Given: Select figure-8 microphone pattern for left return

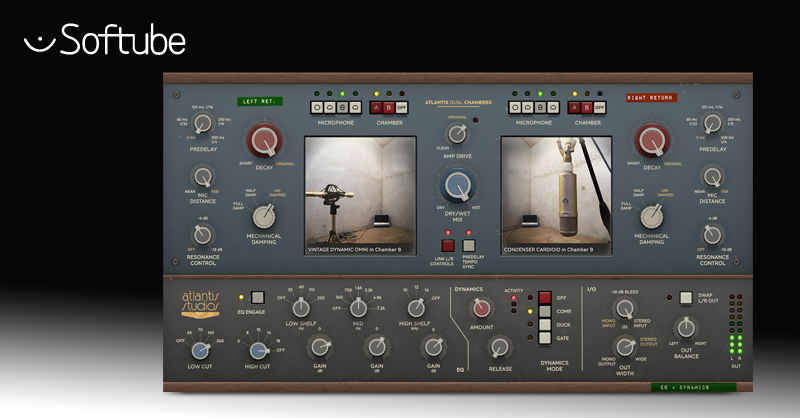Looking at the screenshot, I should tap(342, 108).
